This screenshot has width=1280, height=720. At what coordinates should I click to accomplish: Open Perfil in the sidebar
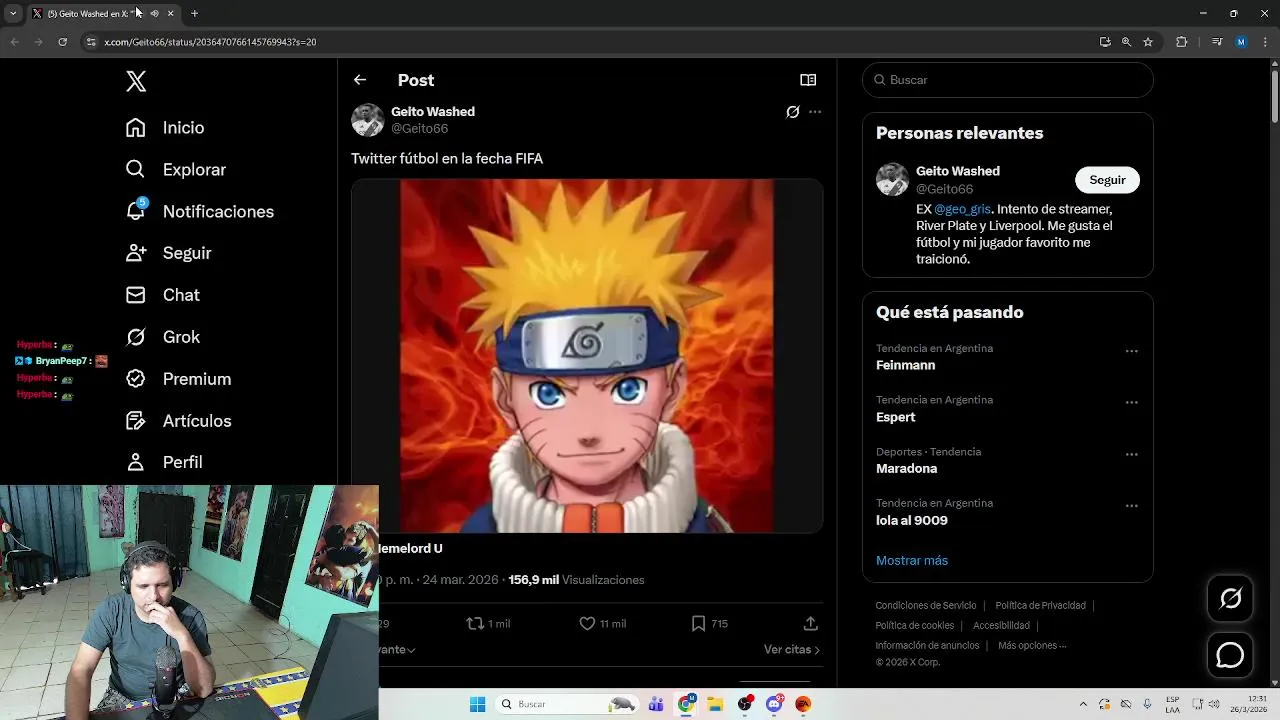(164, 462)
